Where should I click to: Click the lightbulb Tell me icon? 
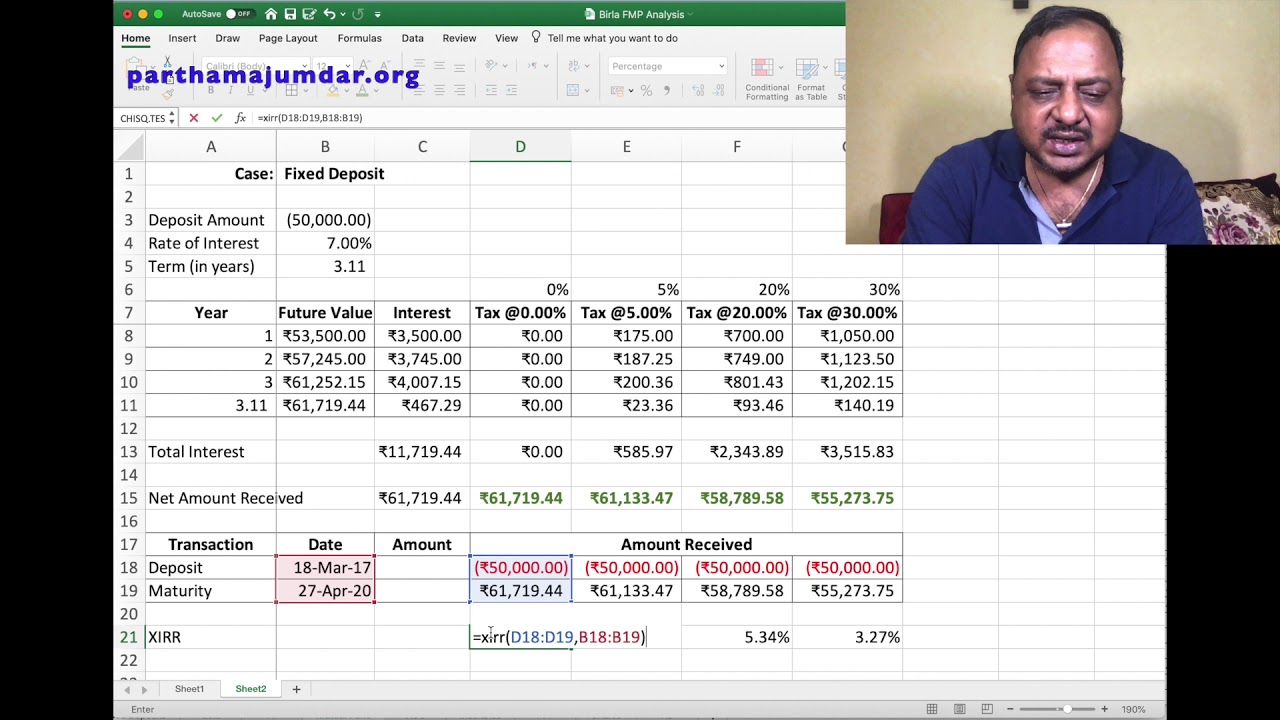536,37
